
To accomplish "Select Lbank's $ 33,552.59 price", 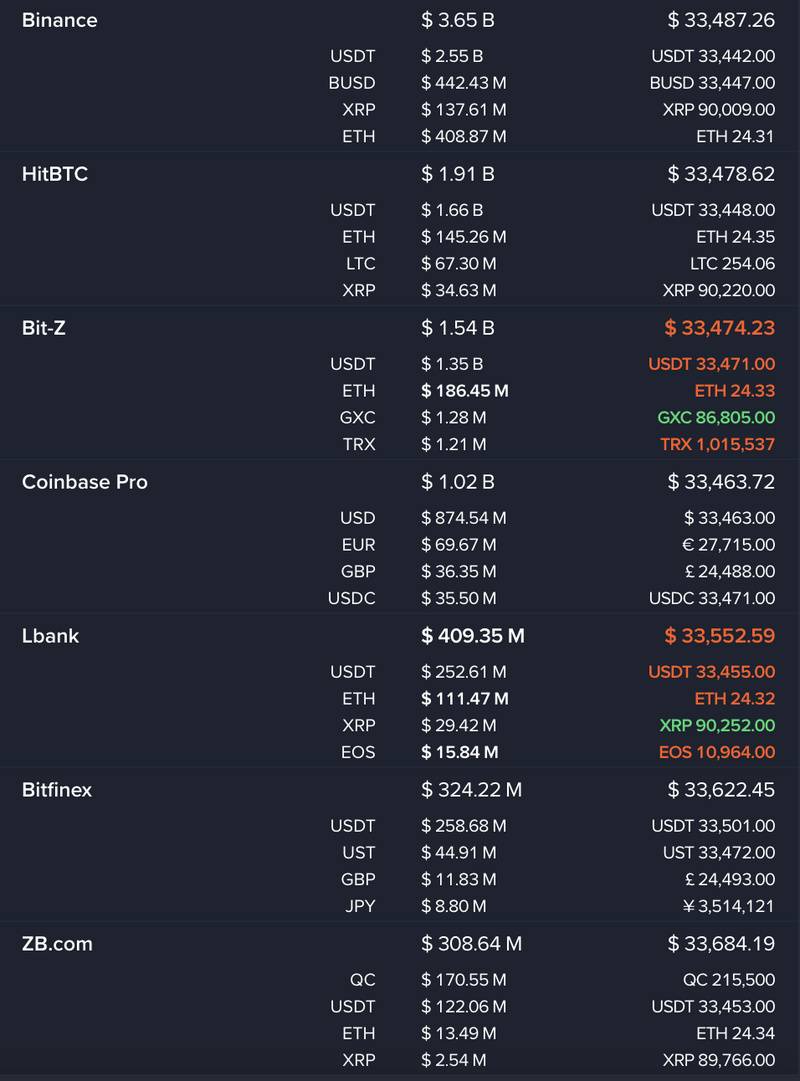I will [720, 636].
